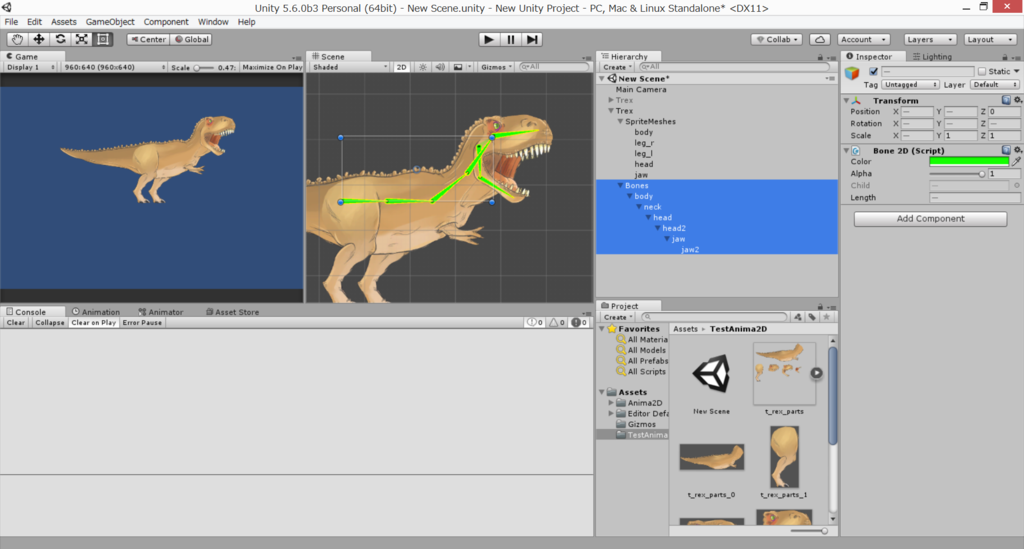Click search by label icon in Project
This screenshot has width=1024, height=549.
pyautogui.click(x=812, y=317)
